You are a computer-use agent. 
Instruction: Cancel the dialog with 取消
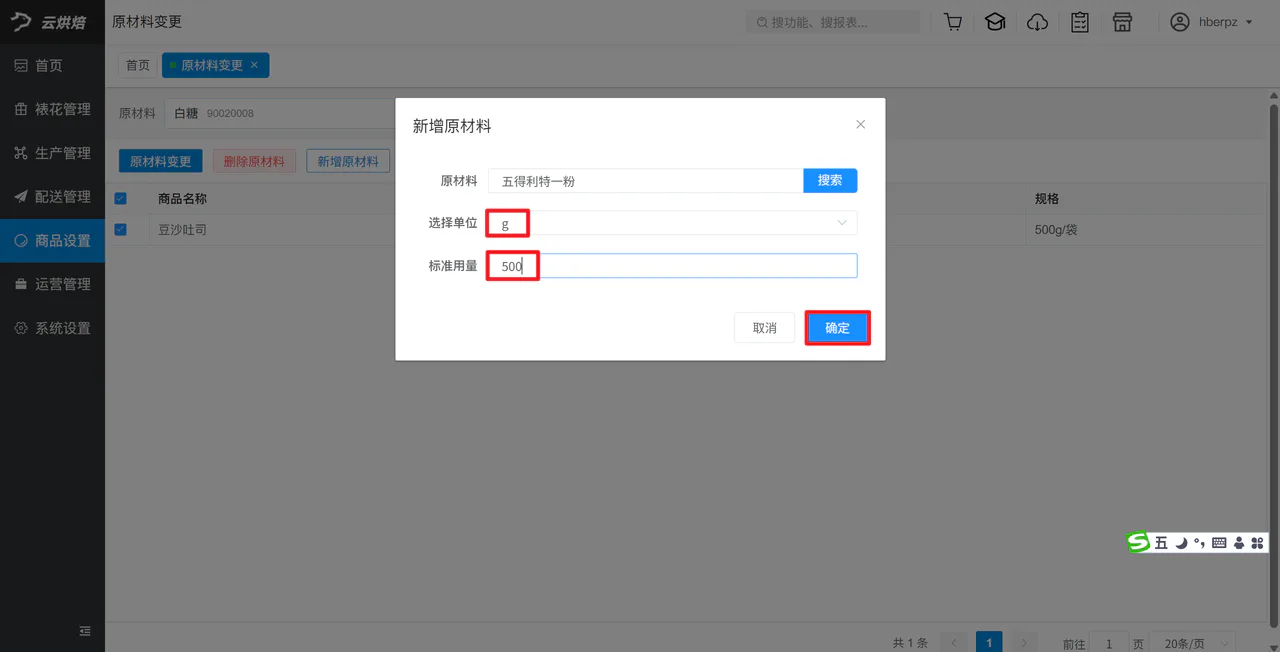[x=765, y=328]
